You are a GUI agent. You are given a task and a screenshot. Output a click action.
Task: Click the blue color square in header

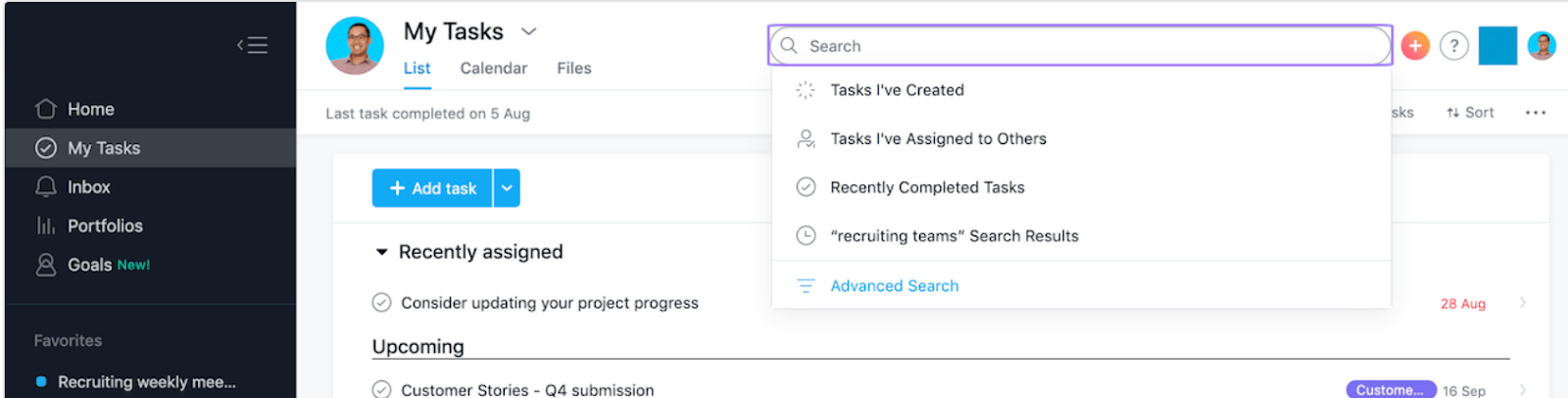(x=1497, y=46)
